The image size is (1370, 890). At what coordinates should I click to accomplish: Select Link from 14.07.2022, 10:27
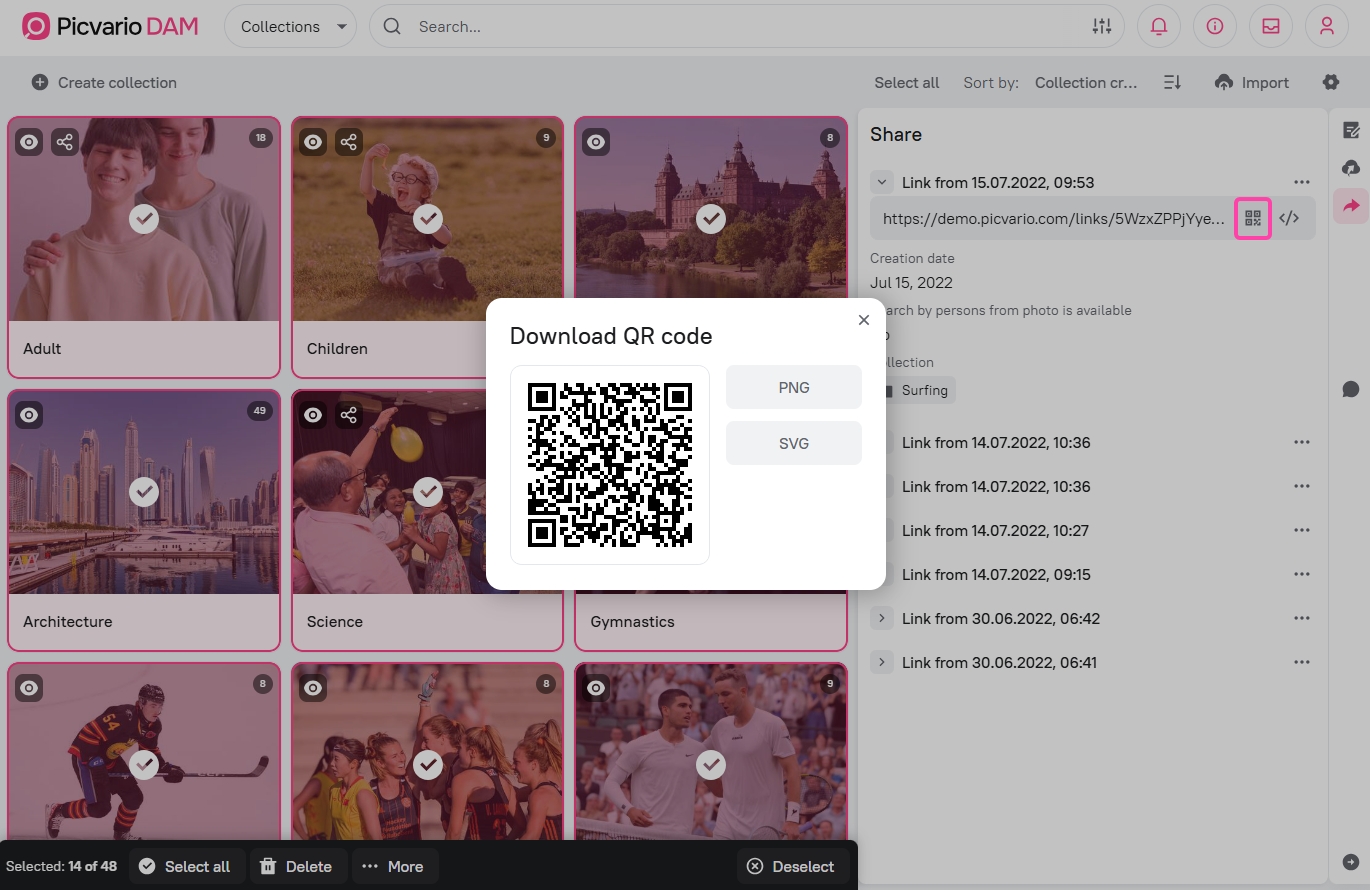coord(995,530)
